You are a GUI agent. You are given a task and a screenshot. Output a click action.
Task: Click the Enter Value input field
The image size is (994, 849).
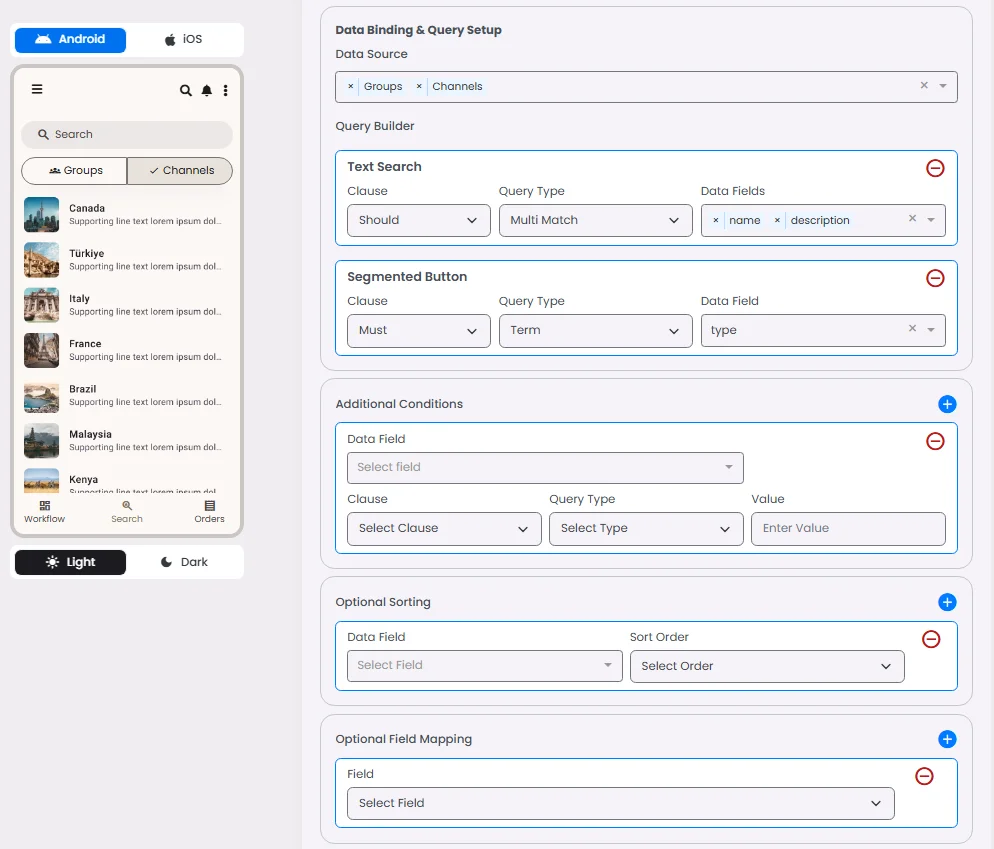coord(847,528)
